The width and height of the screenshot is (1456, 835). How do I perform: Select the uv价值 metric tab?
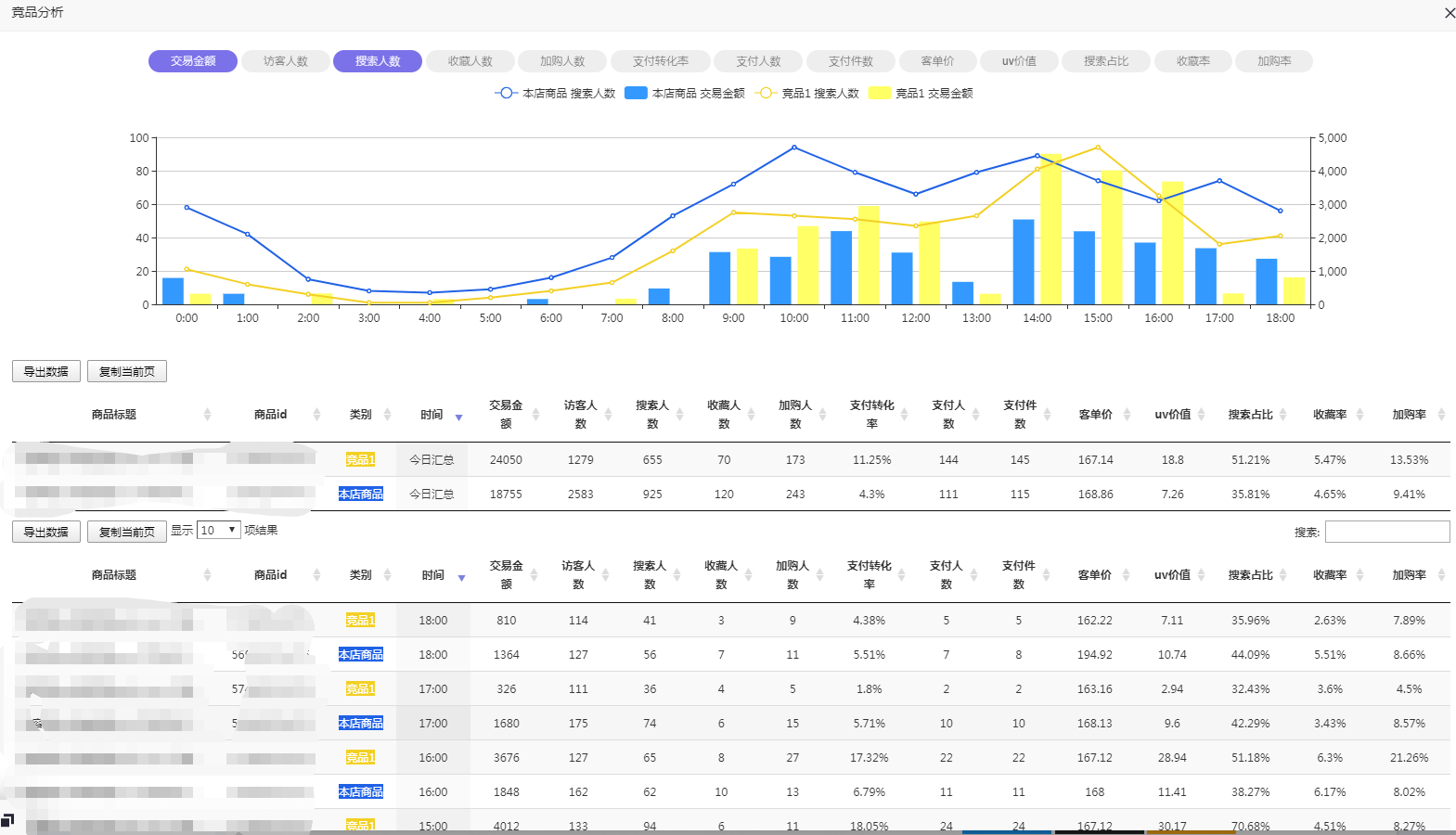[1018, 61]
